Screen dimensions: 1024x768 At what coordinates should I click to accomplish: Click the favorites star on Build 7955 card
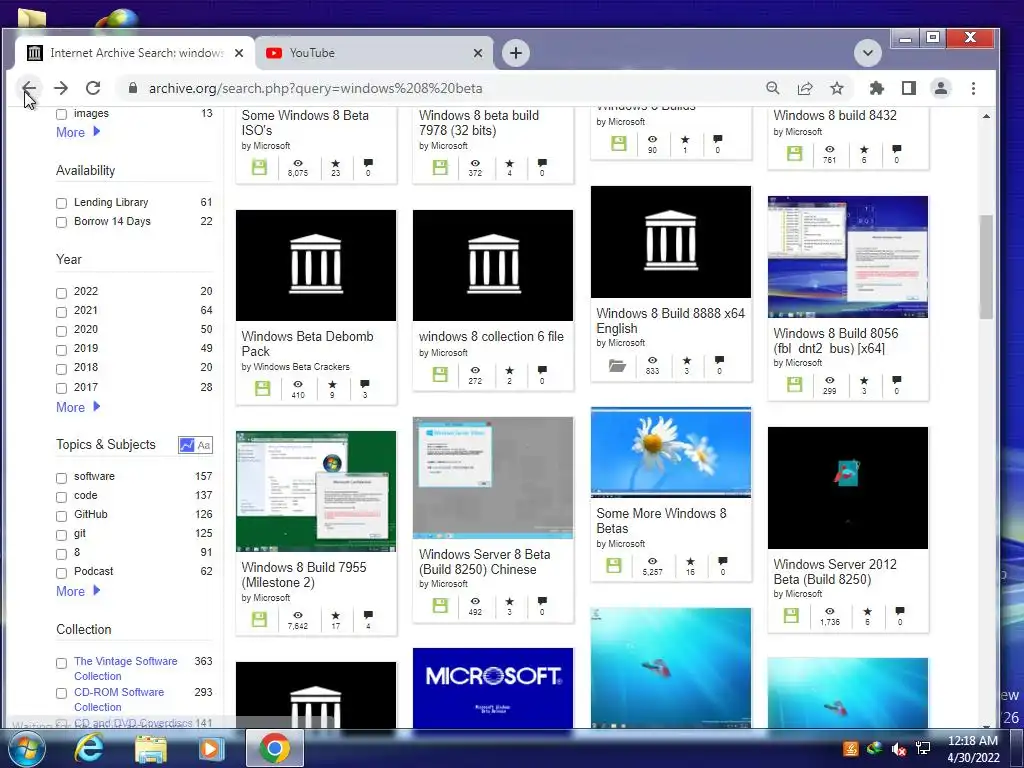click(335, 615)
